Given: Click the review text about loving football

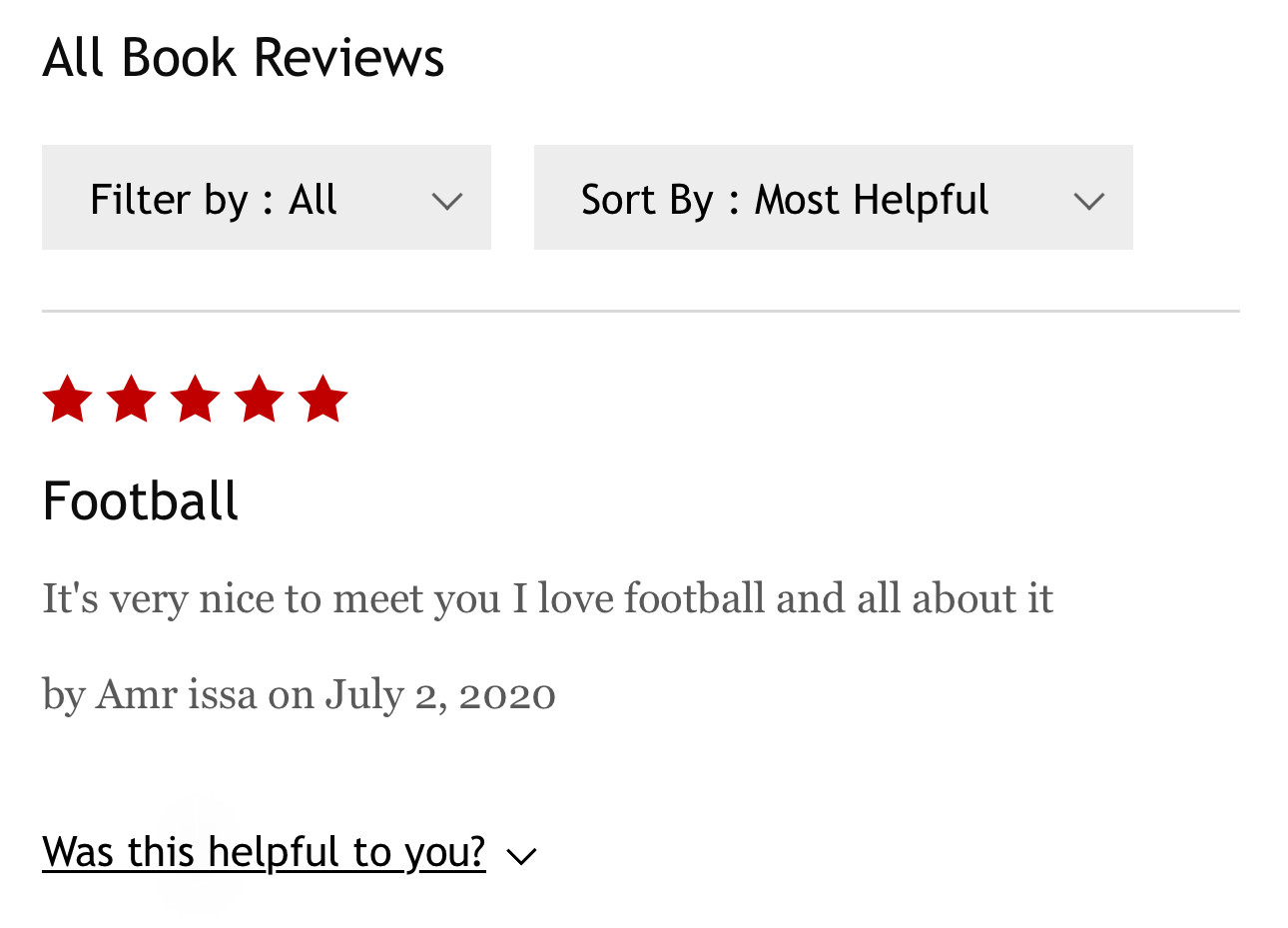Looking at the screenshot, I should coord(547,598).
